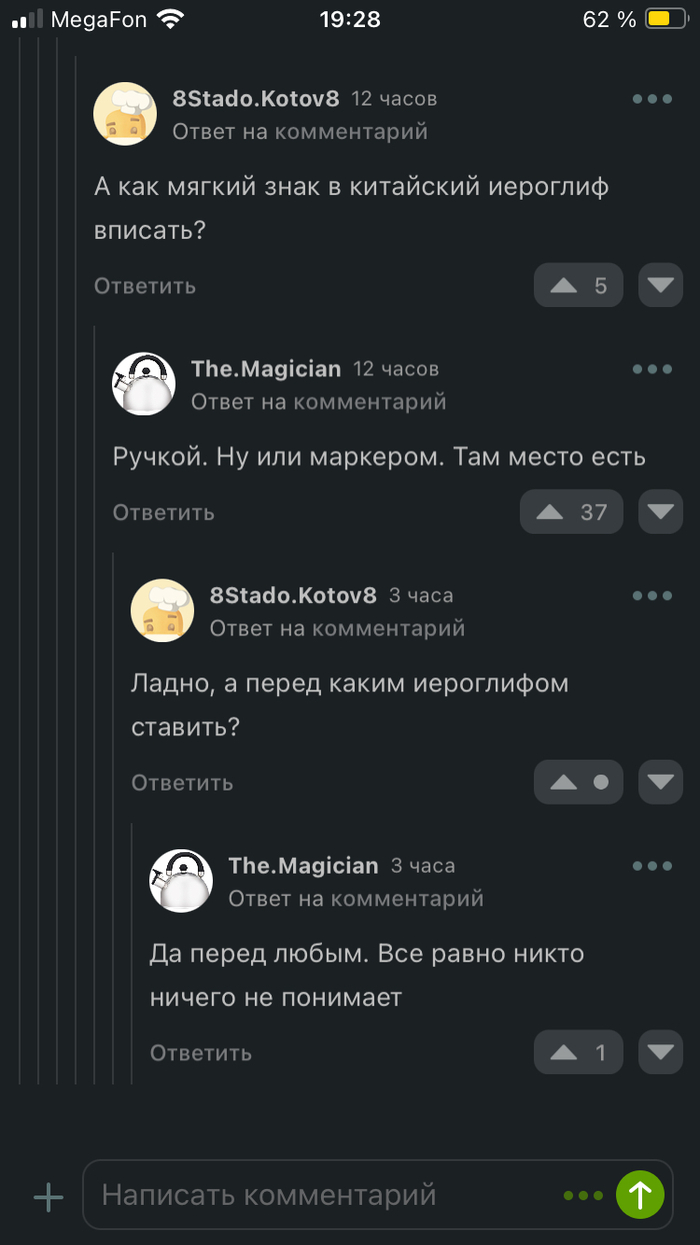Viewport: 700px width, 1245px height.
Task: Tap the upvote count of 5 to toggle it
Action: click(578, 285)
